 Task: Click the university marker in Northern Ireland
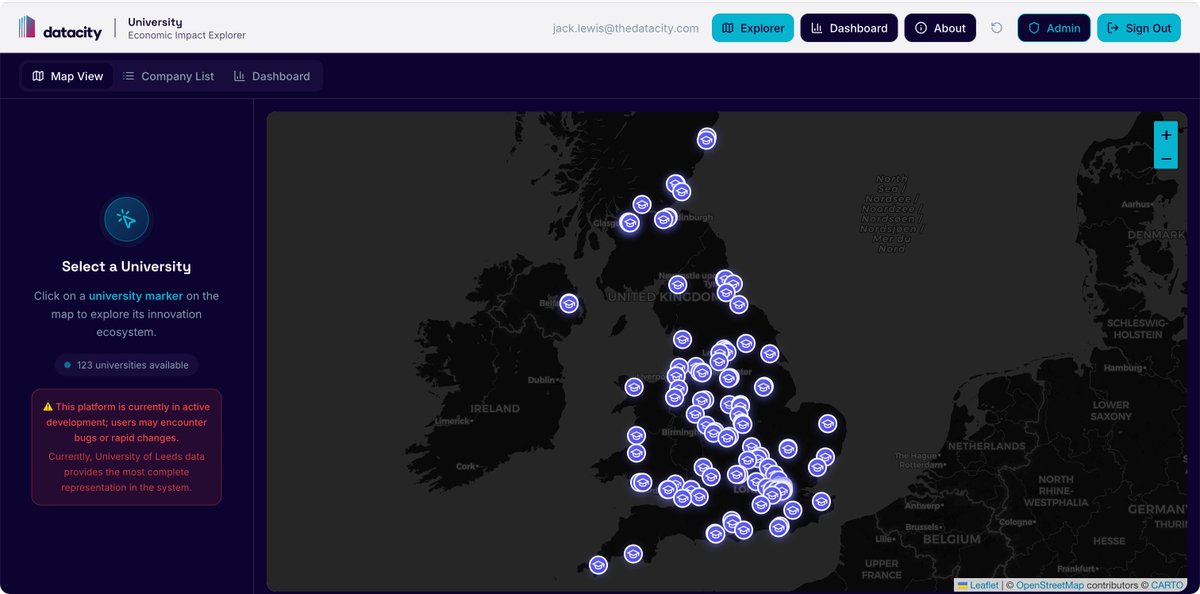pyautogui.click(x=569, y=302)
